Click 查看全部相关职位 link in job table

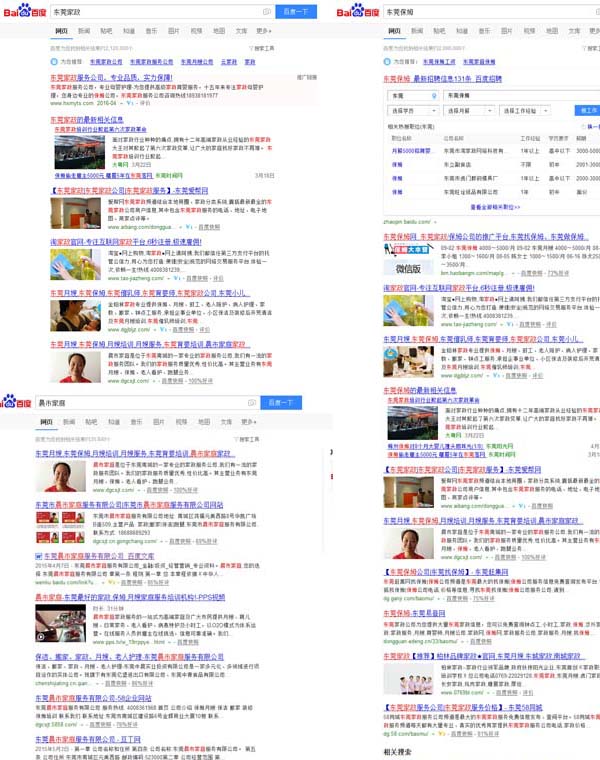click(495, 207)
